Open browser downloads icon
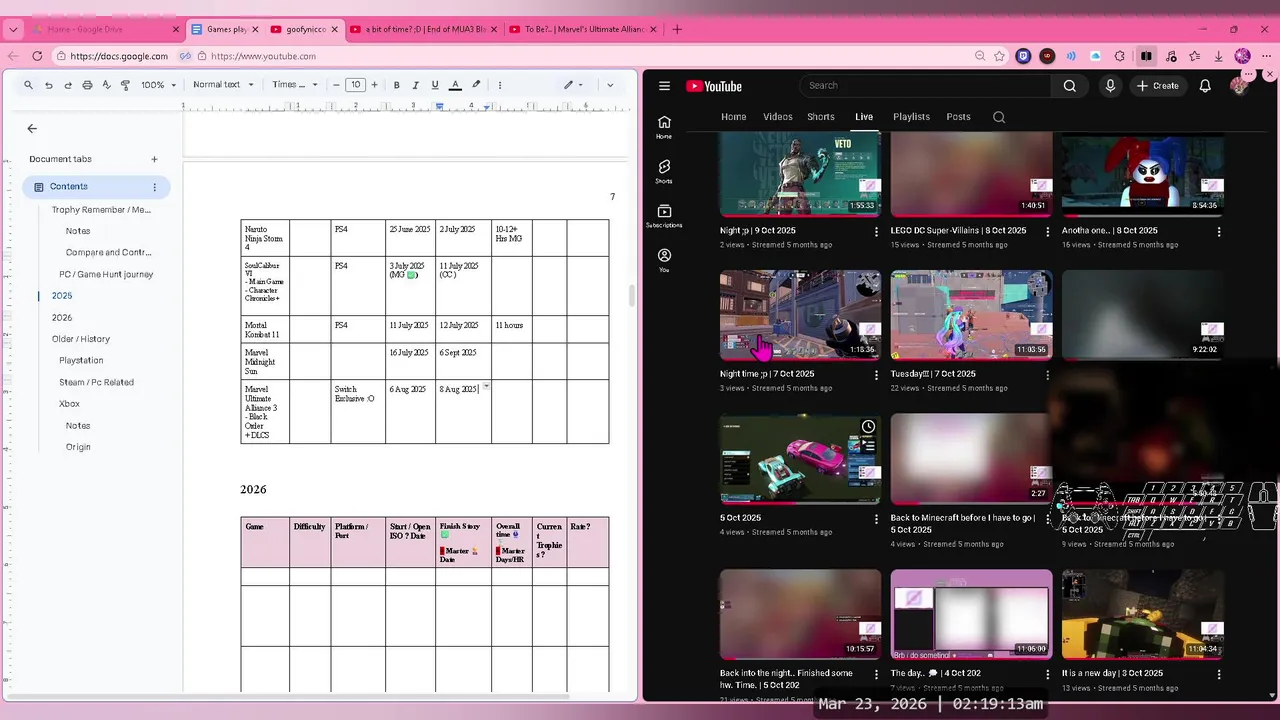Viewport: 1280px width, 720px height. (x=1219, y=56)
